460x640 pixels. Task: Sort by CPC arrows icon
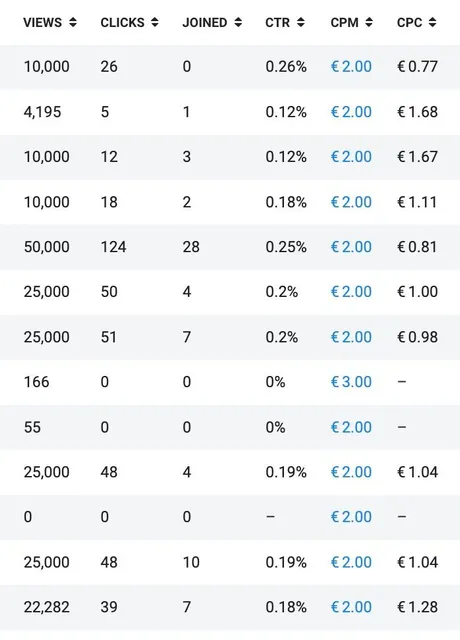pos(433,22)
